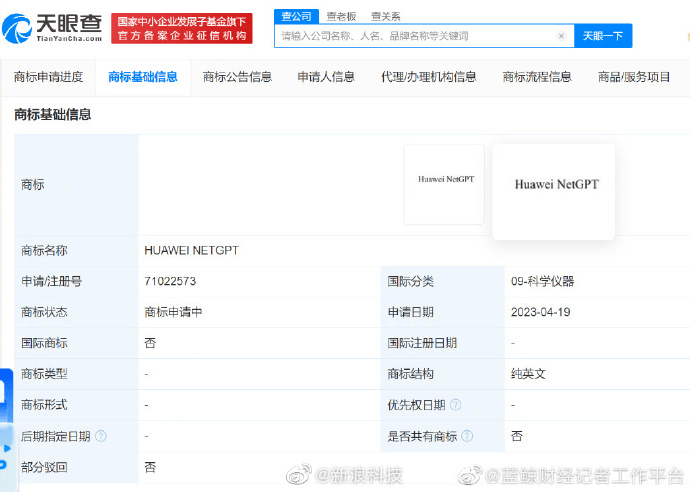Click the TianYanCha logo
Viewport: 690px width, 492px height.
(x=52, y=28)
